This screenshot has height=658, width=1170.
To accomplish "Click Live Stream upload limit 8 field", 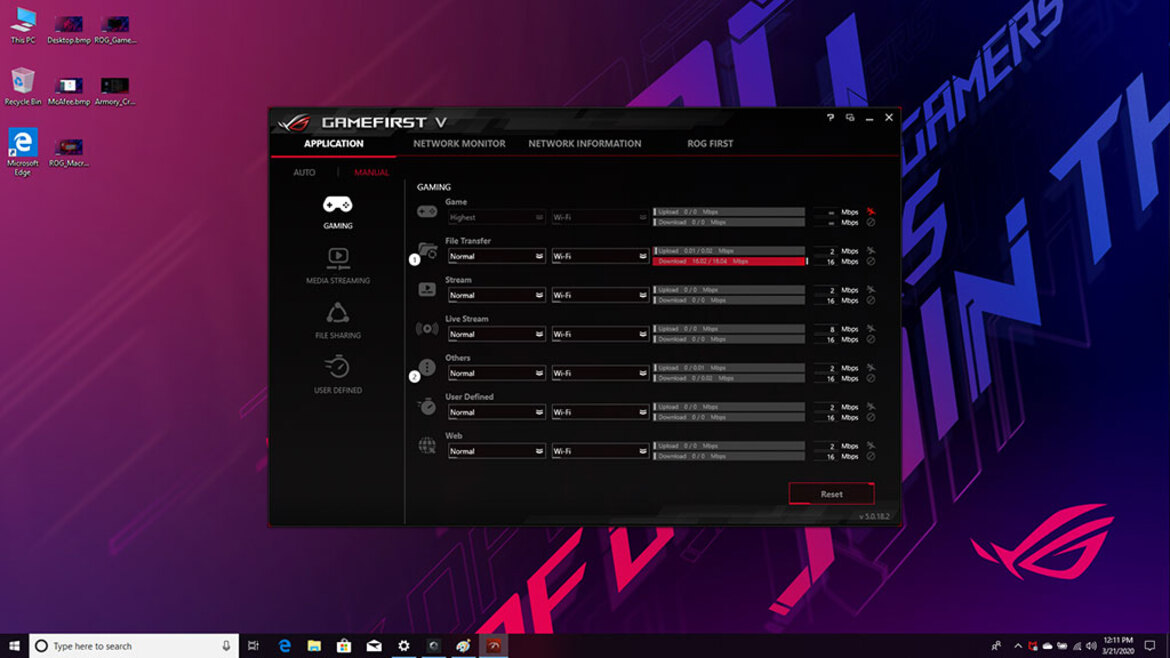I will pos(825,329).
